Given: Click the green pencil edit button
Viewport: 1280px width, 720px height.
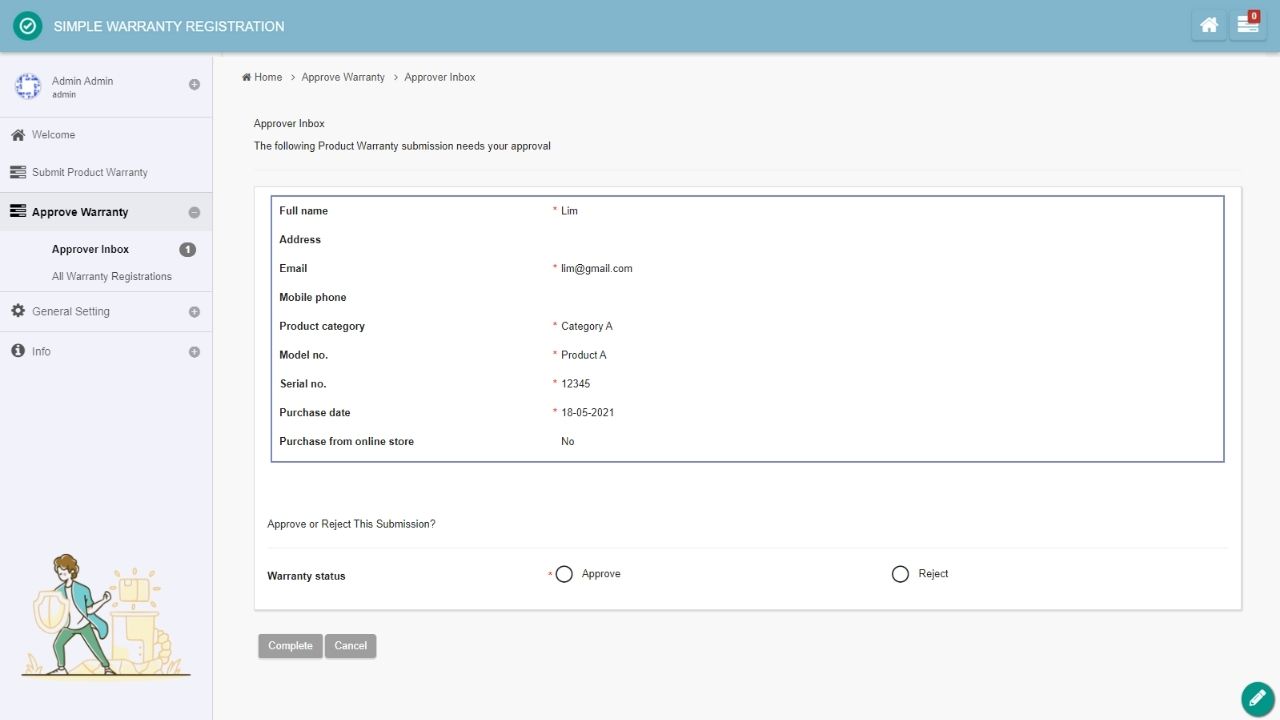Looking at the screenshot, I should point(1256,698).
